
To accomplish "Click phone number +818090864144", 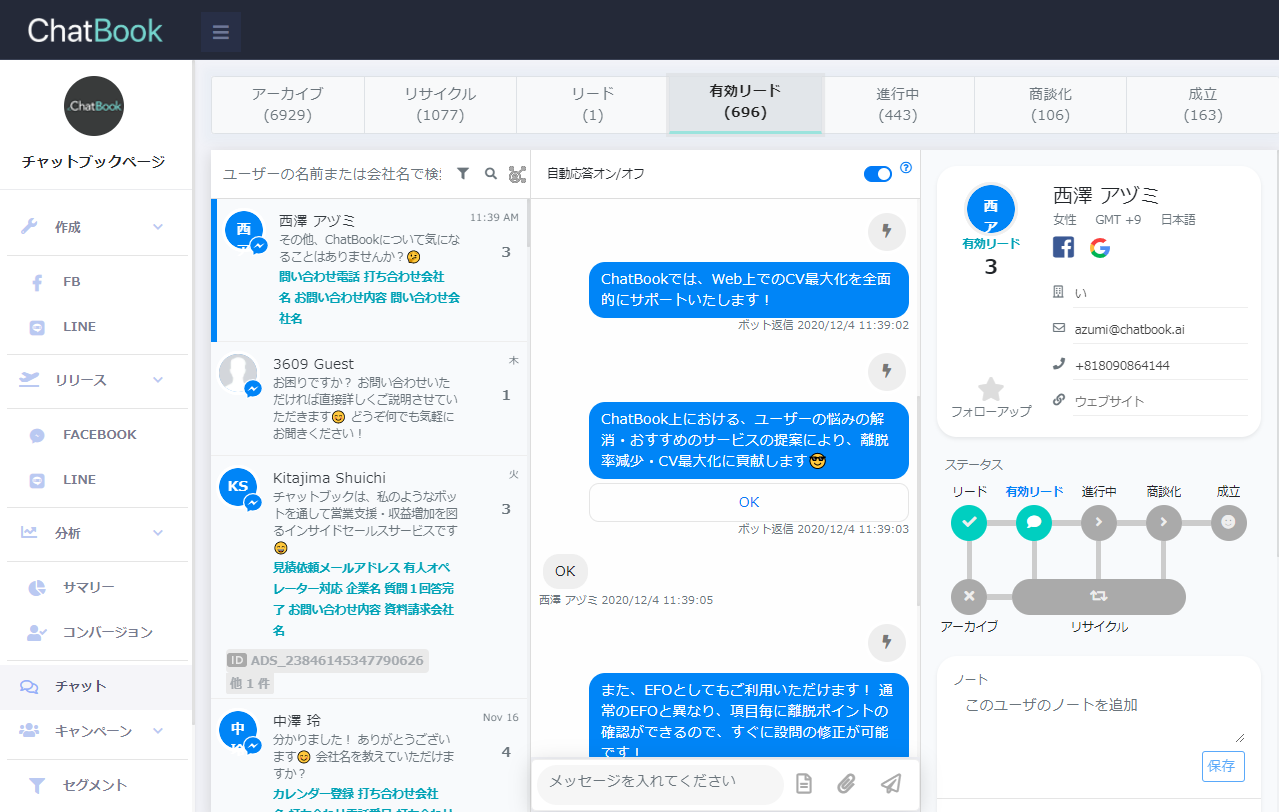I will pyautogui.click(x=1160, y=366).
